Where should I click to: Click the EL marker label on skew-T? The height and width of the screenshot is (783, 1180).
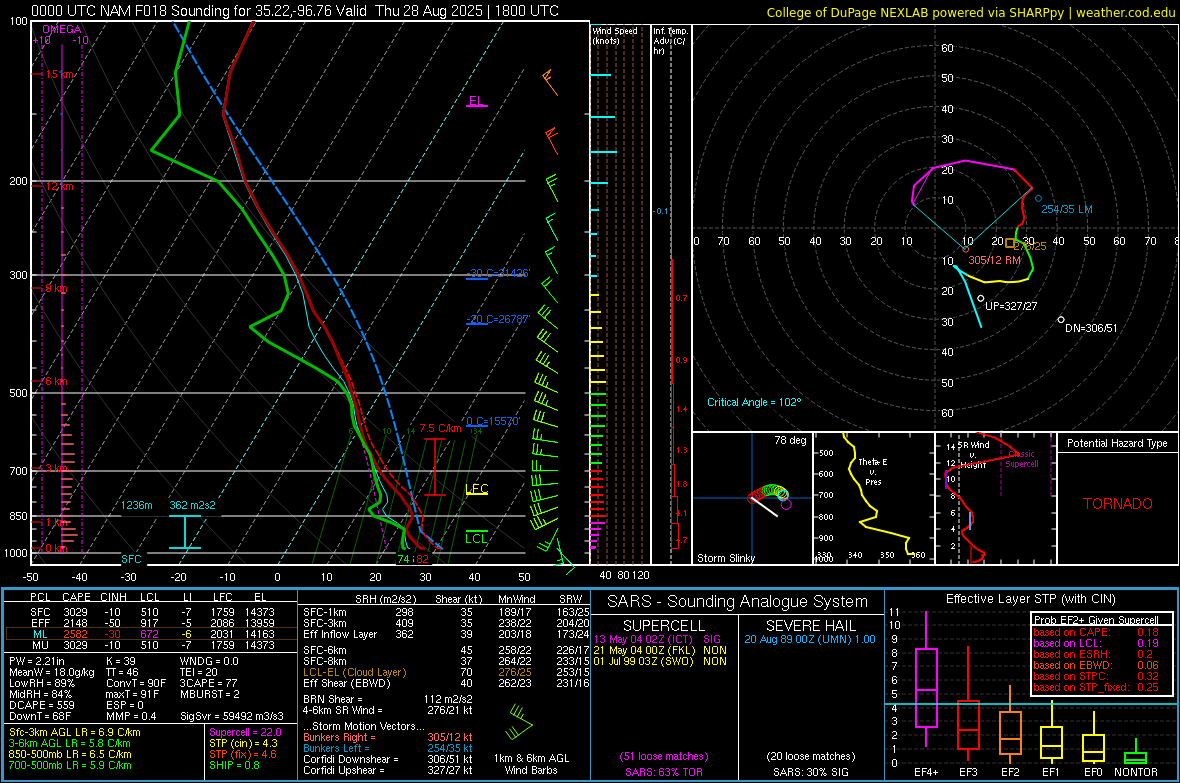tap(476, 101)
